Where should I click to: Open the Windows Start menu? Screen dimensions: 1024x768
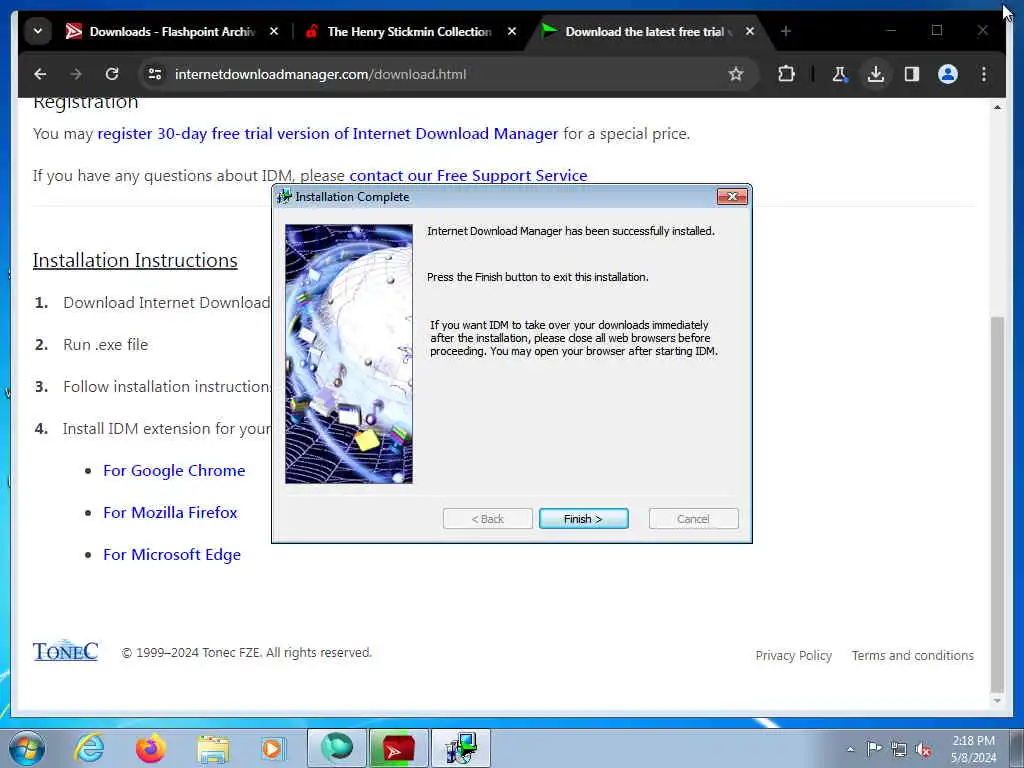[x=27, y=748]
